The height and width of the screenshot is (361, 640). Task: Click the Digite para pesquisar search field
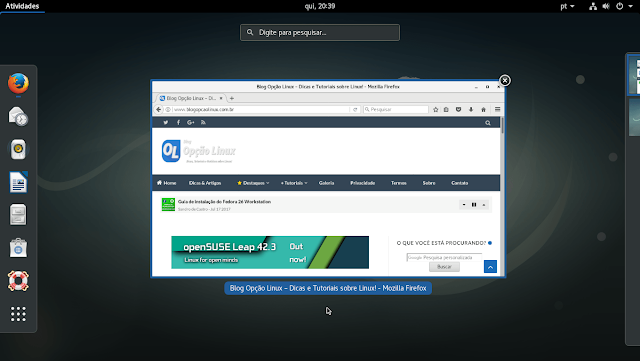coord(320,32)
